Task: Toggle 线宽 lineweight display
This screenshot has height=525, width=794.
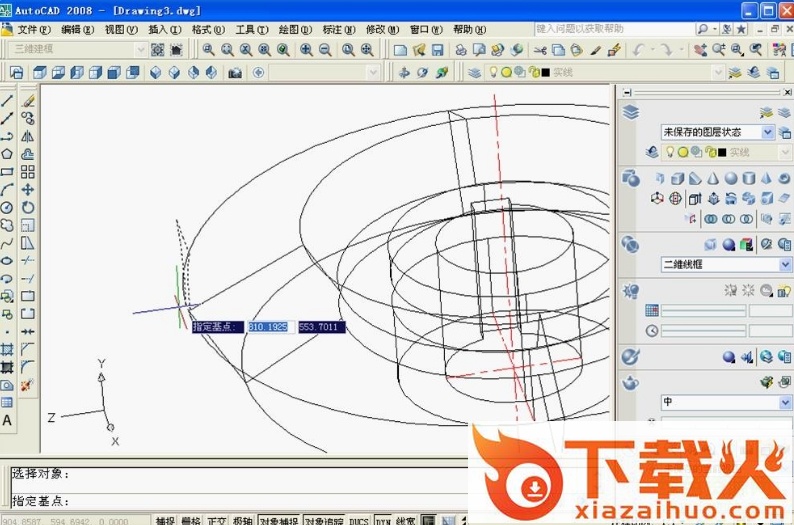Action: click(x=406, y=520)
